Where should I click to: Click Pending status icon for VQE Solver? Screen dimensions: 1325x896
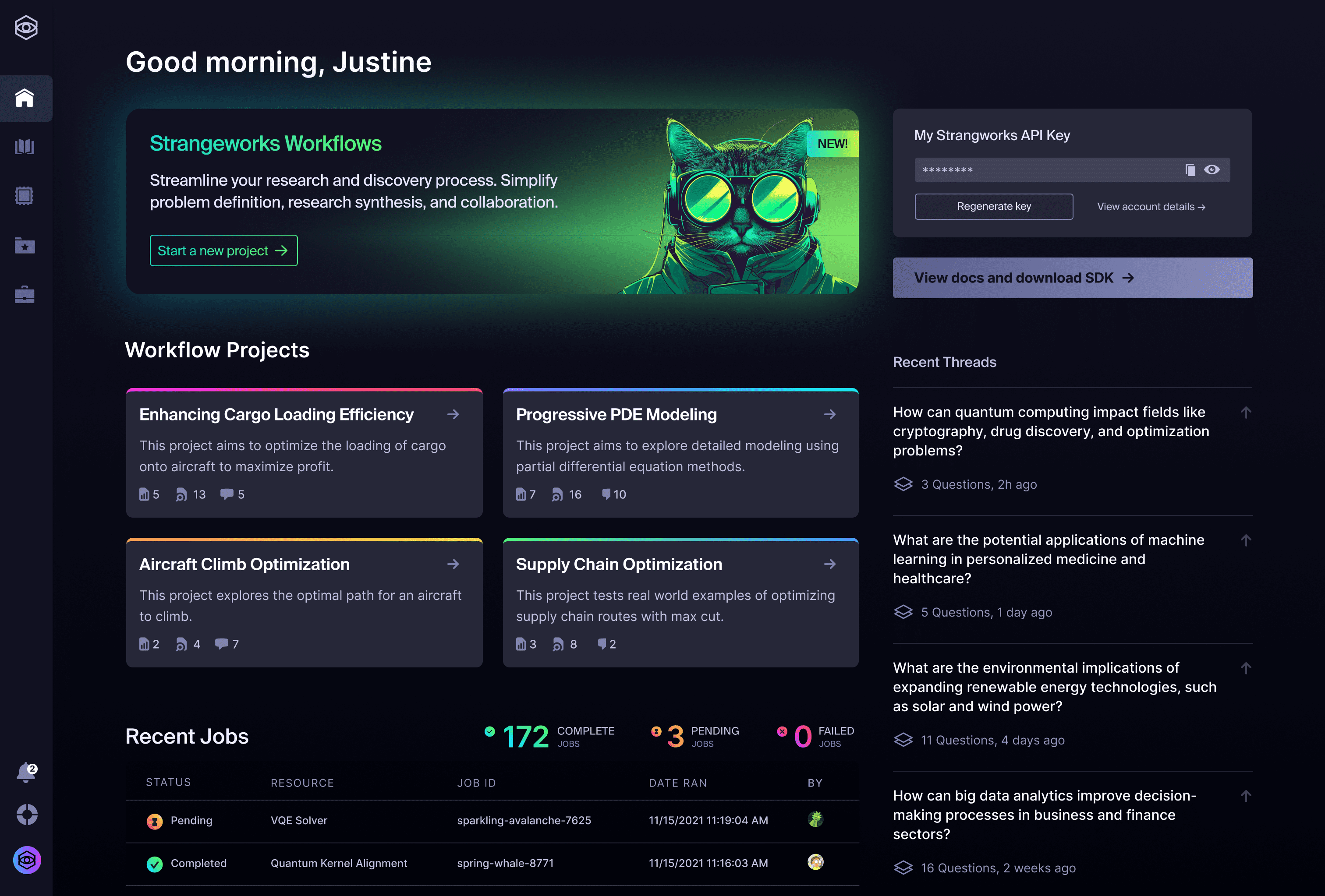(x=155, y=822)
